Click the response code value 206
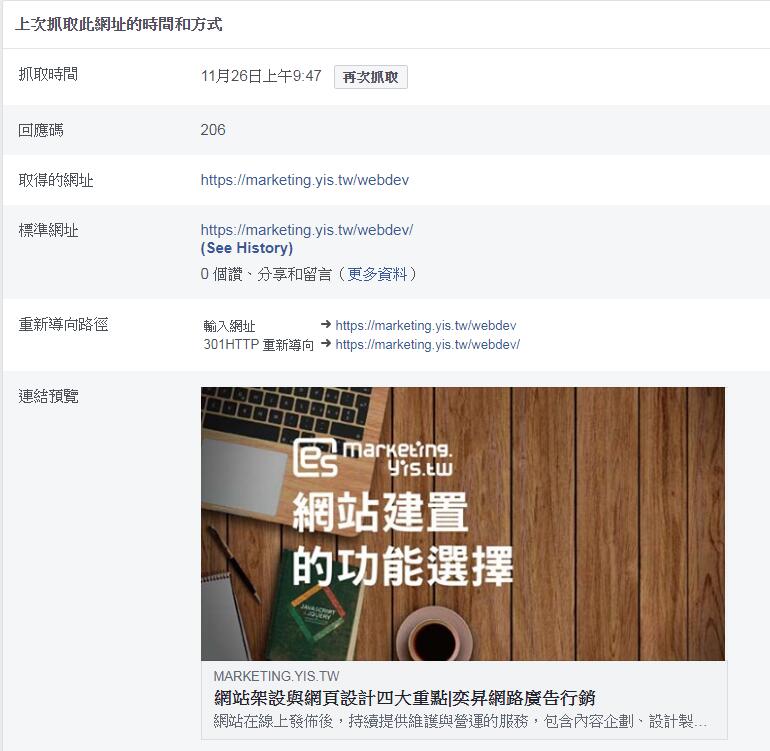Viewport: 770px width, 751px height. (213, 130)
